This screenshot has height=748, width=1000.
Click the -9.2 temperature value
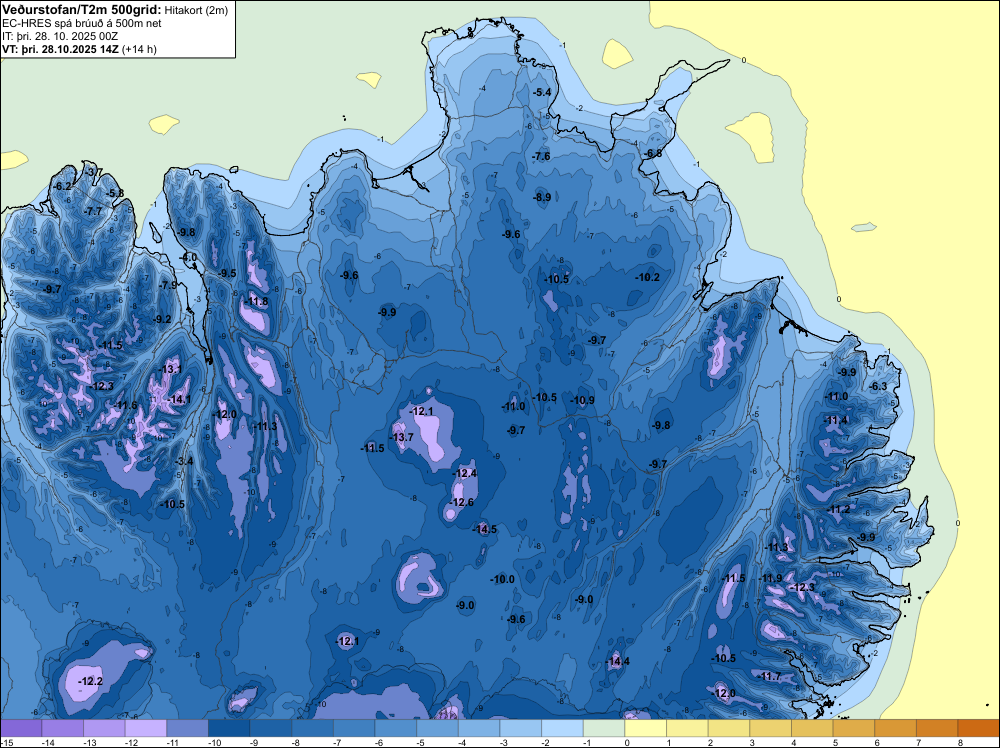[x=163, y=319]
